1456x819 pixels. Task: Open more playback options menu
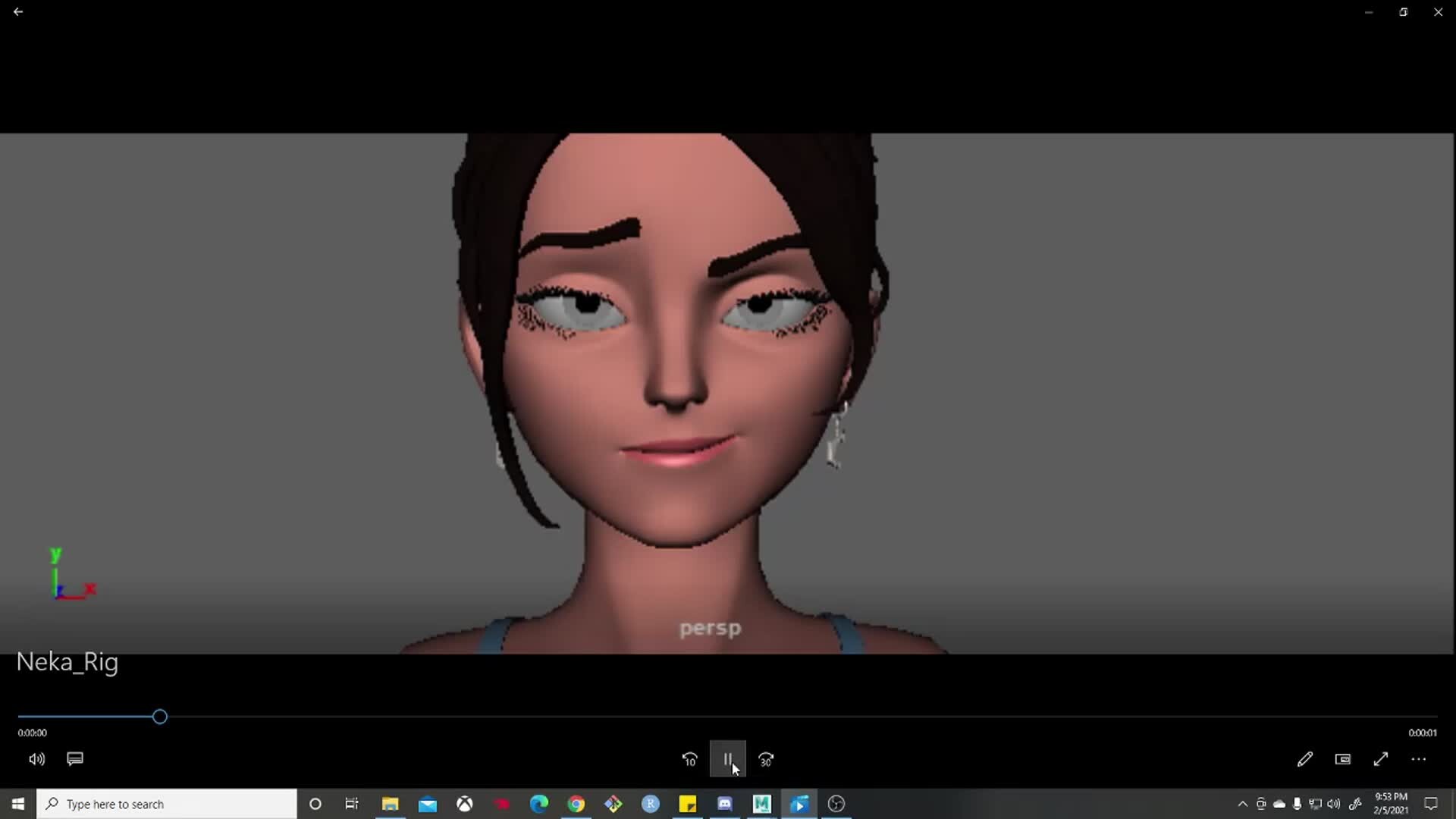click(x=1420, y=758)
